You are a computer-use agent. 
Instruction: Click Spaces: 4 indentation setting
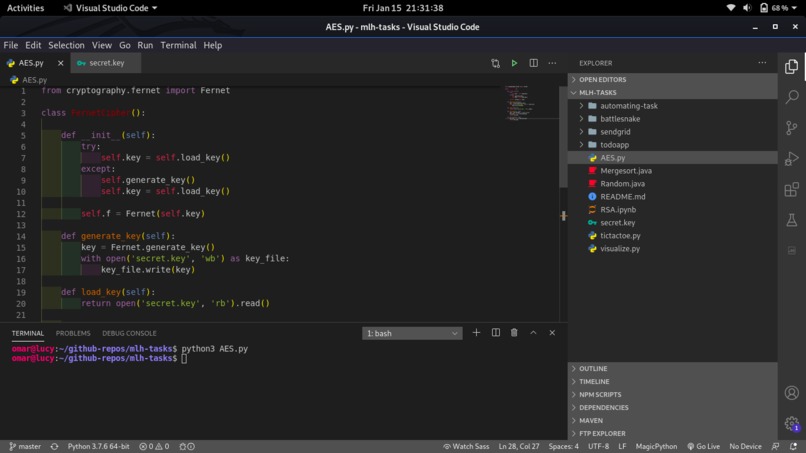tap(563, 446)
